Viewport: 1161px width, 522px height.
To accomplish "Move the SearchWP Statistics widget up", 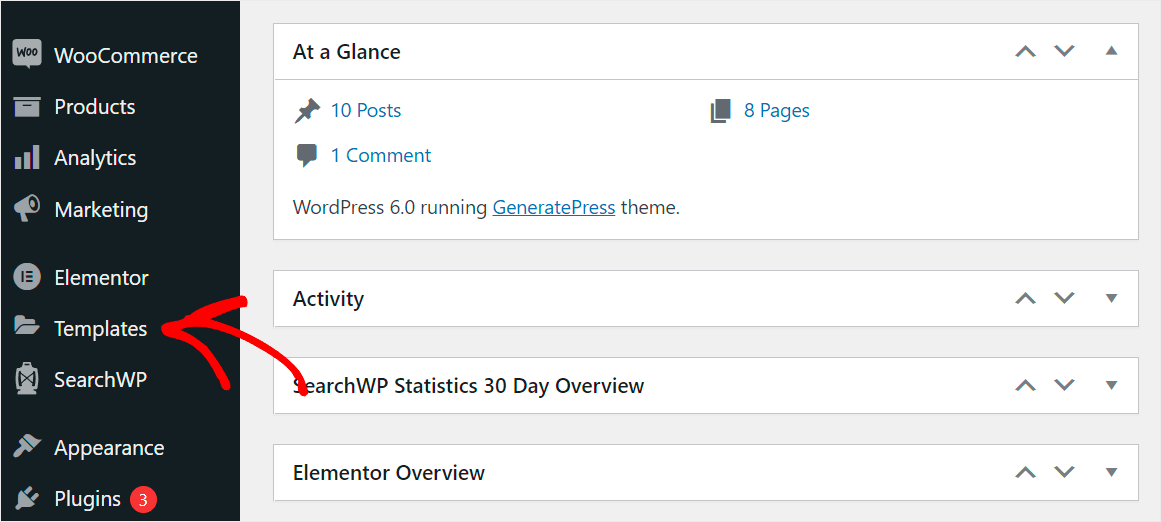I will point(1026,385).
